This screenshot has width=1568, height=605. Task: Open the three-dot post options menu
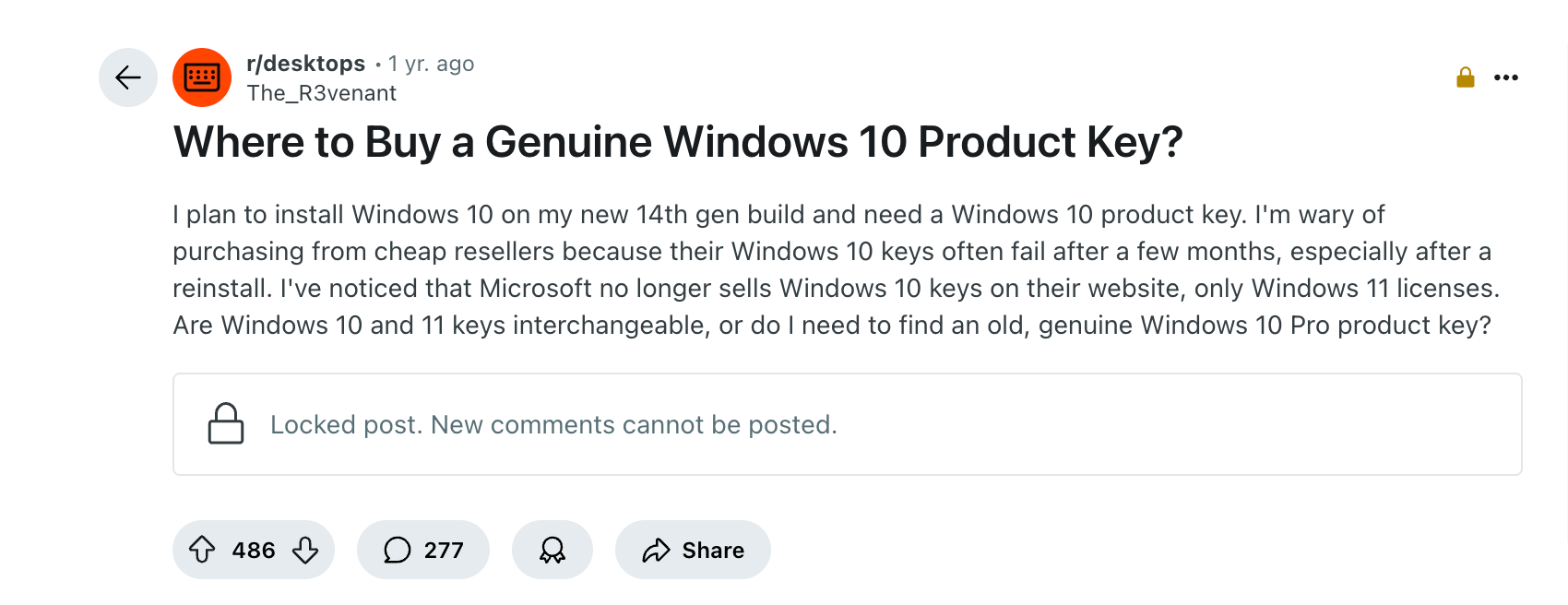tap(1506, 77)
